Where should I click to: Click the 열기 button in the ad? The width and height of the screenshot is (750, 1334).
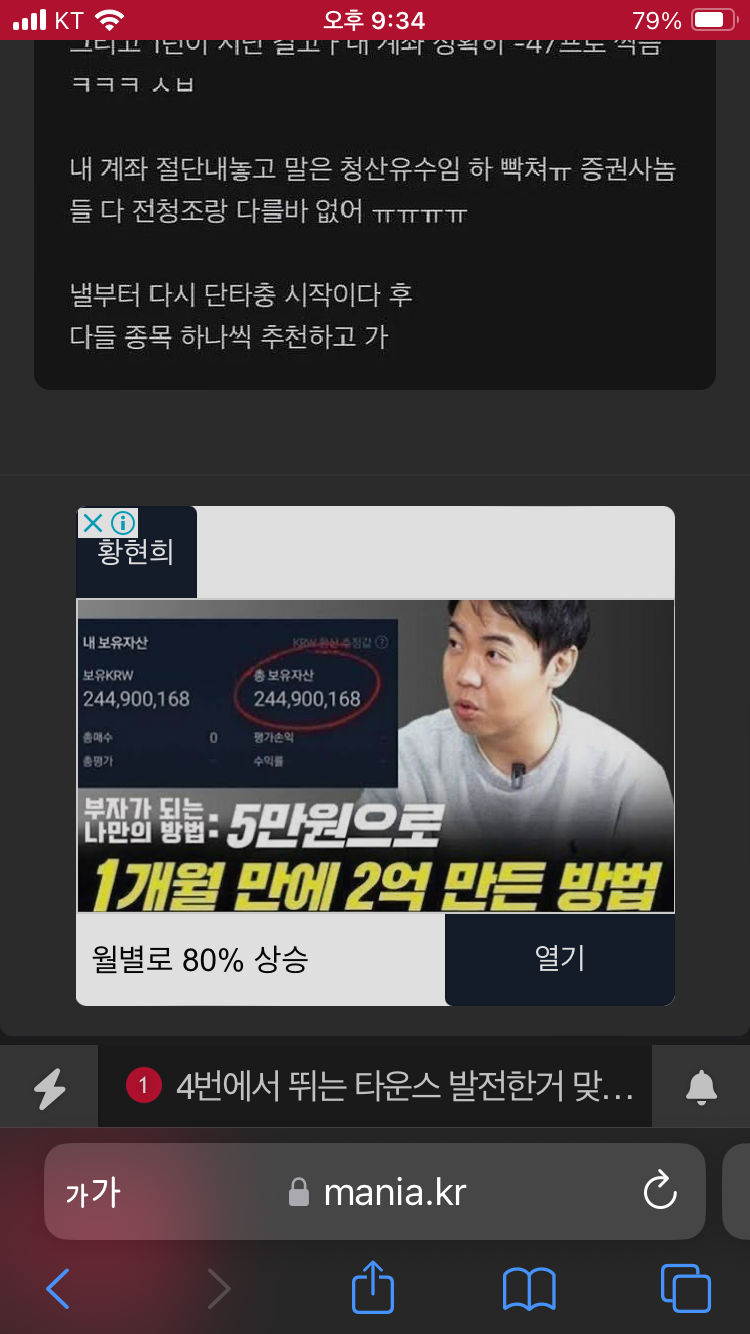560,960
